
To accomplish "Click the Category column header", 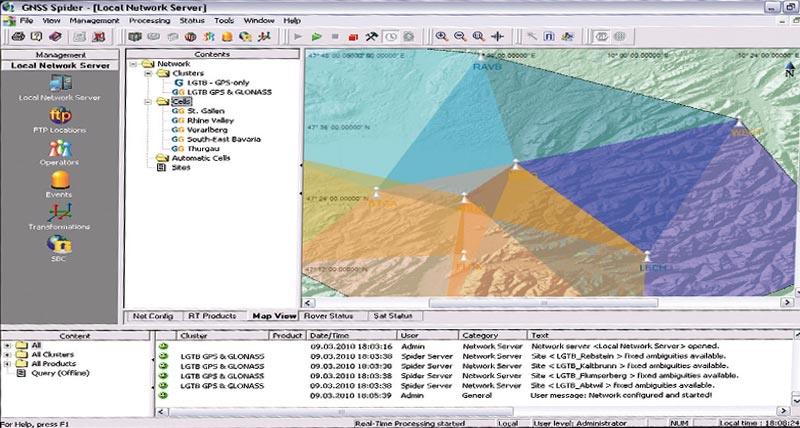I will (x=481, y=335).
